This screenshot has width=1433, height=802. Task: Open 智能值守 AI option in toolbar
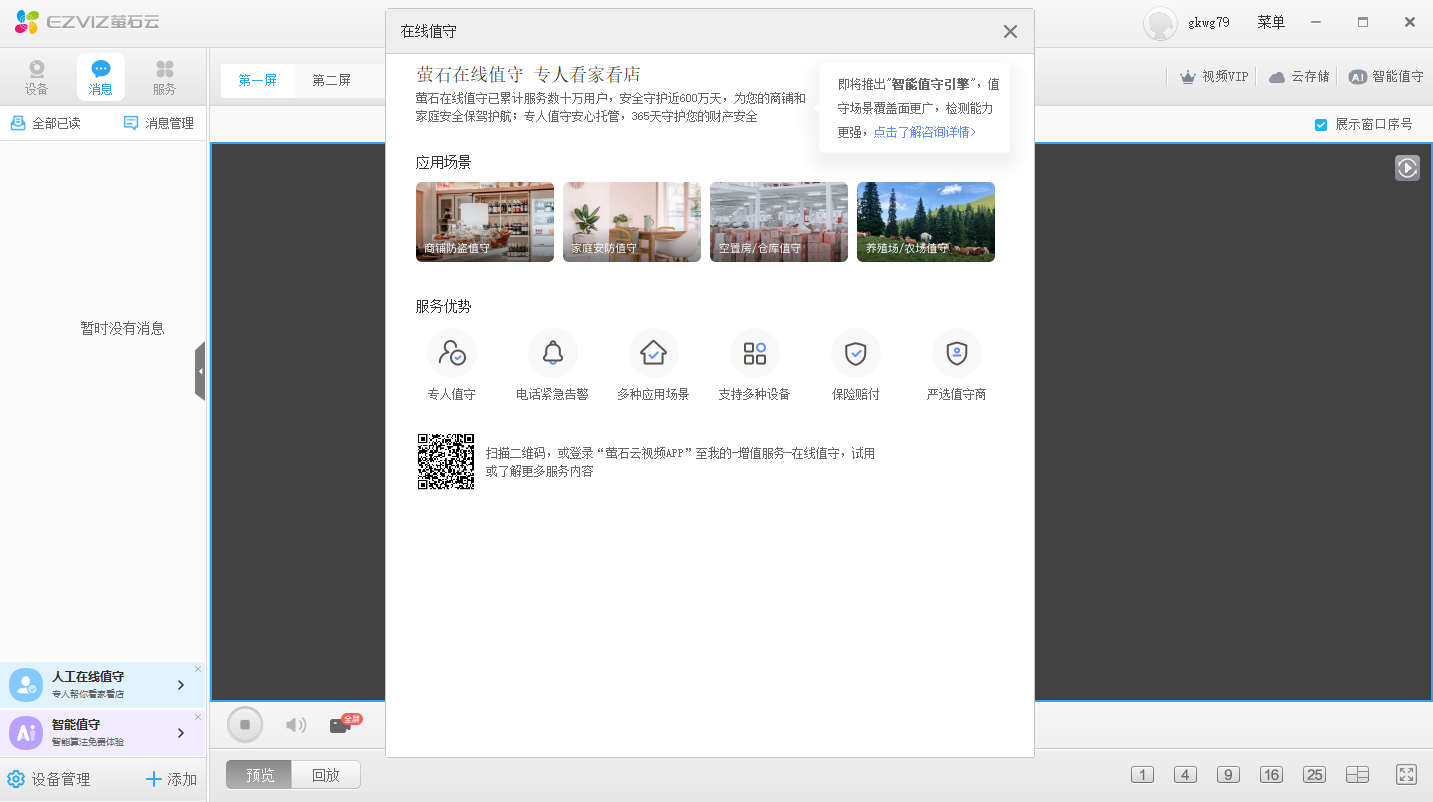(1385, 77)
